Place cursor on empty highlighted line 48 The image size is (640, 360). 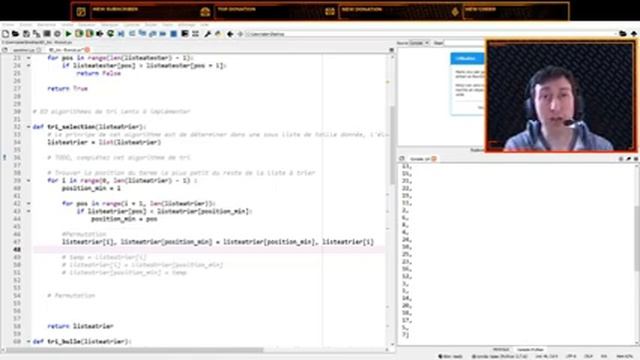tap(208, 249)
